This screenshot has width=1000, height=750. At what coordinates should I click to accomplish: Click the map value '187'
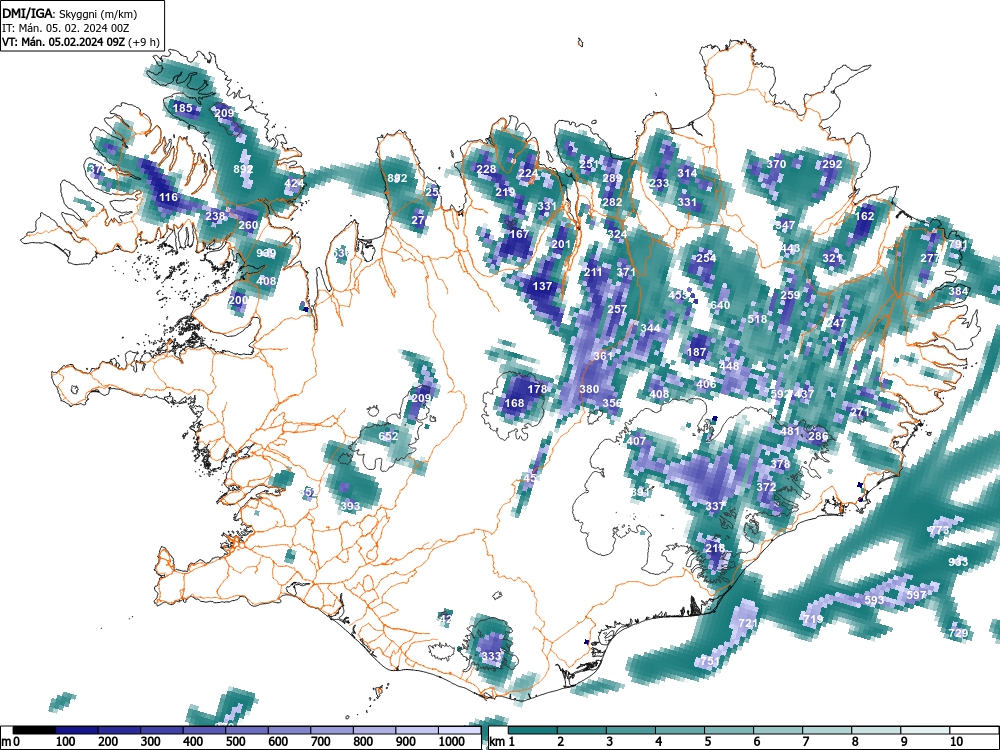696,351
